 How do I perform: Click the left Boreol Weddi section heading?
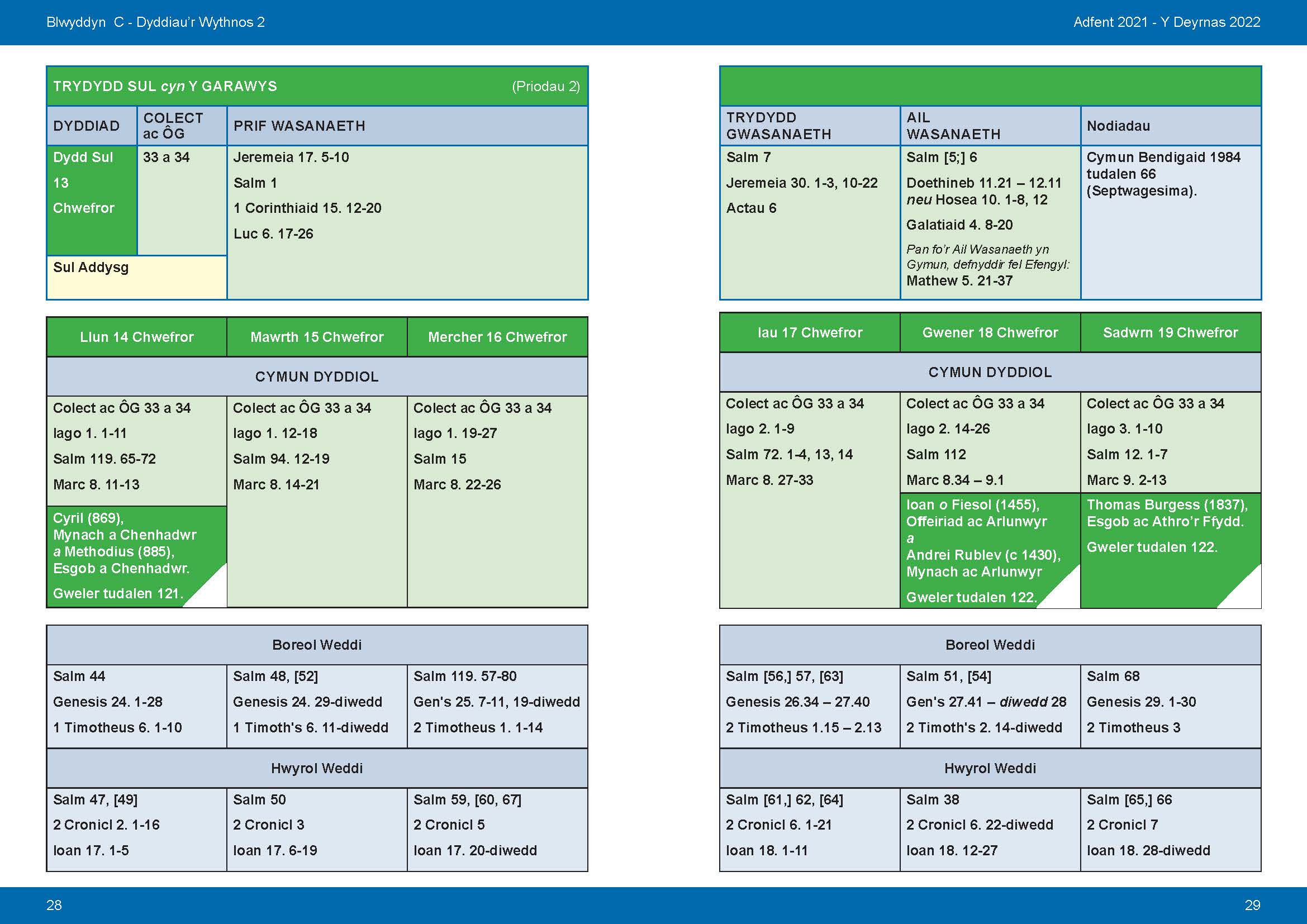click(x=317, y=645)
